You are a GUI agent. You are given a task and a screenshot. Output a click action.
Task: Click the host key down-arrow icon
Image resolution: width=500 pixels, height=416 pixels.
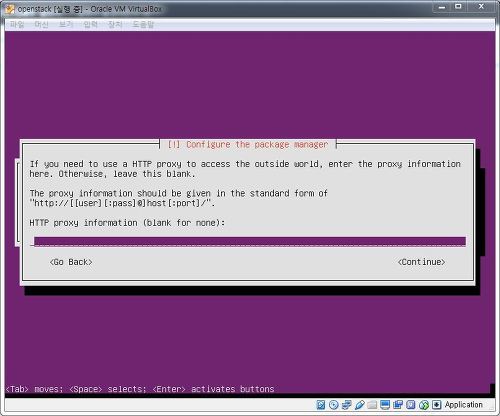(x=436, y=405)
